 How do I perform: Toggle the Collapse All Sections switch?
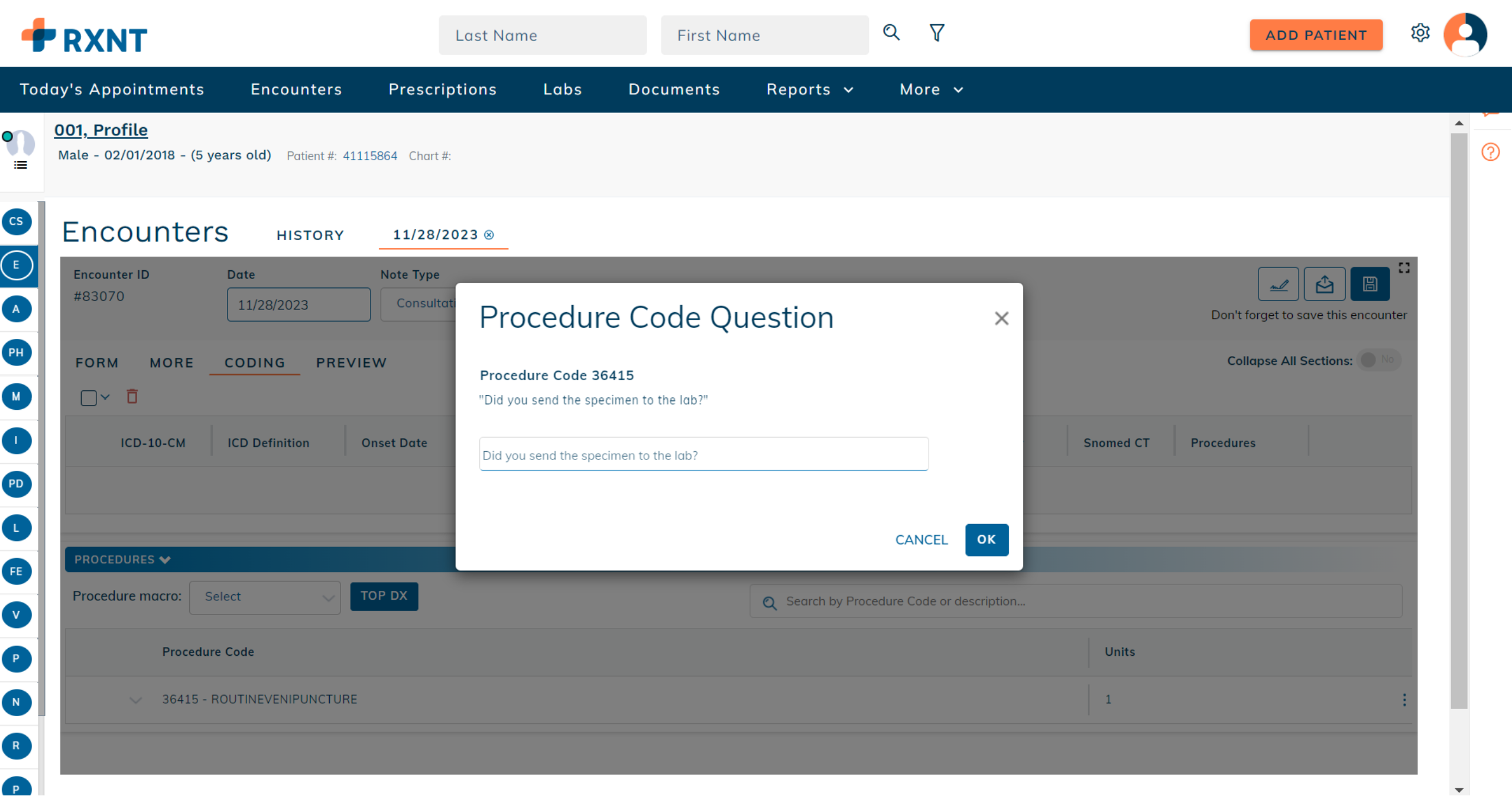pyautogui.click(x=1378, y=360)
